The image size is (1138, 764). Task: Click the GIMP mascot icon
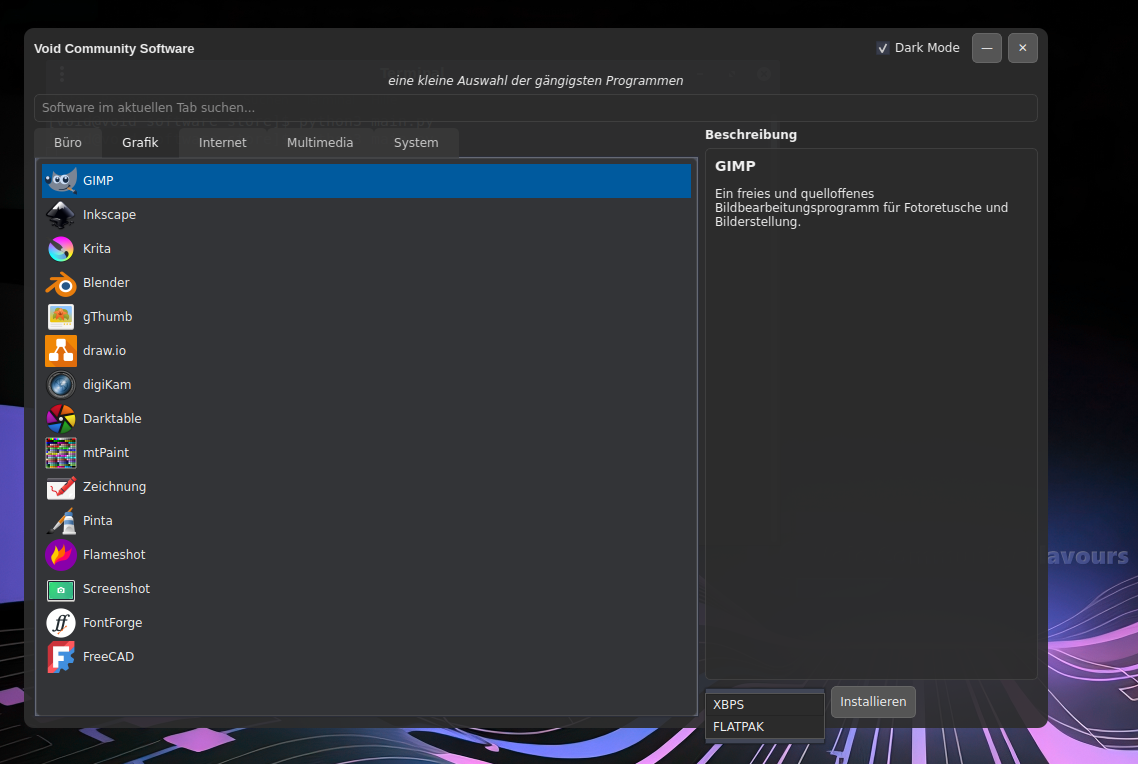point(61,181)
